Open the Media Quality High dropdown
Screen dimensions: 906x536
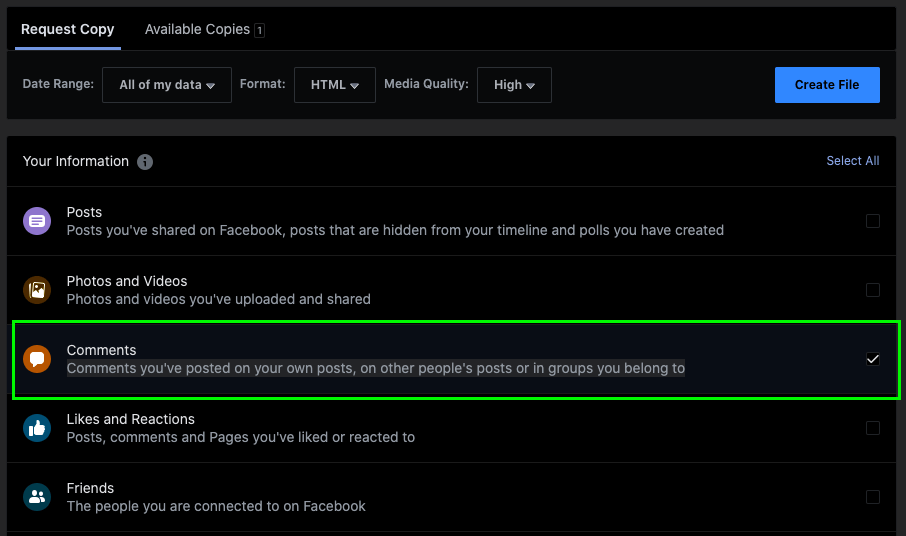tap(514, 85)
